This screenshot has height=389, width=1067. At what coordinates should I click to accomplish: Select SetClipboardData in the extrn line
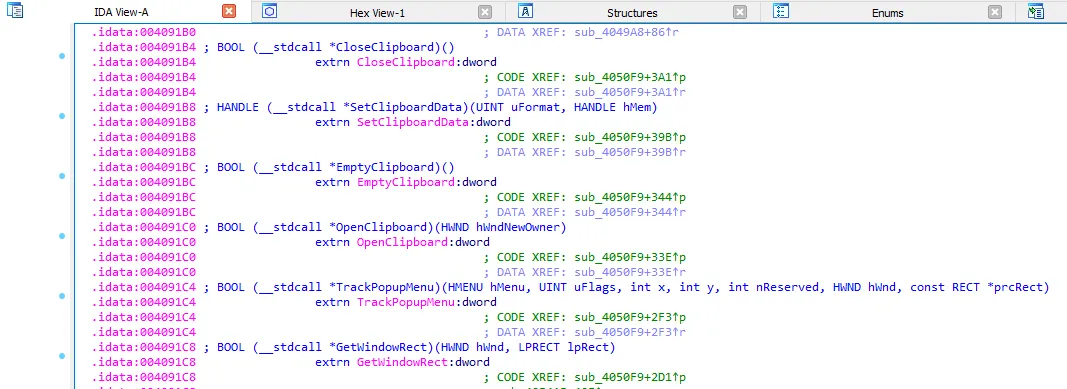pos(413,122)
